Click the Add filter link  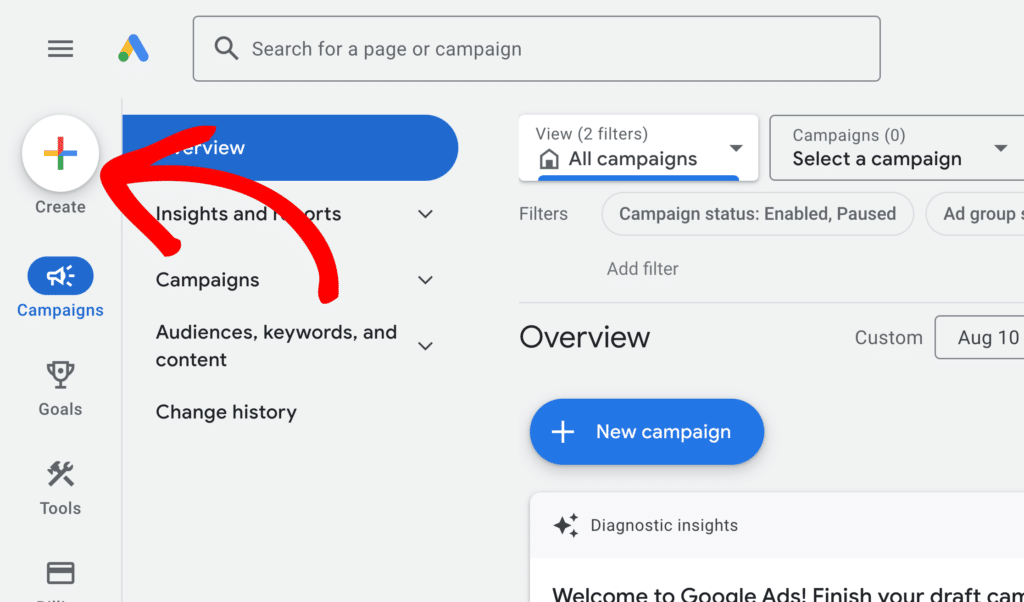coord(642,269)
